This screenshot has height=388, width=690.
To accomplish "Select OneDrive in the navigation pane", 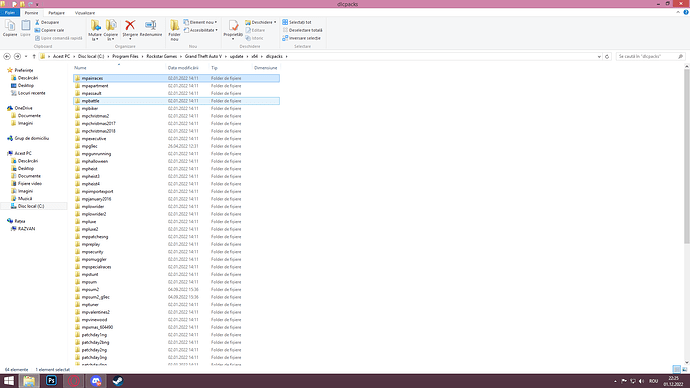I will (x=23, y=108).
